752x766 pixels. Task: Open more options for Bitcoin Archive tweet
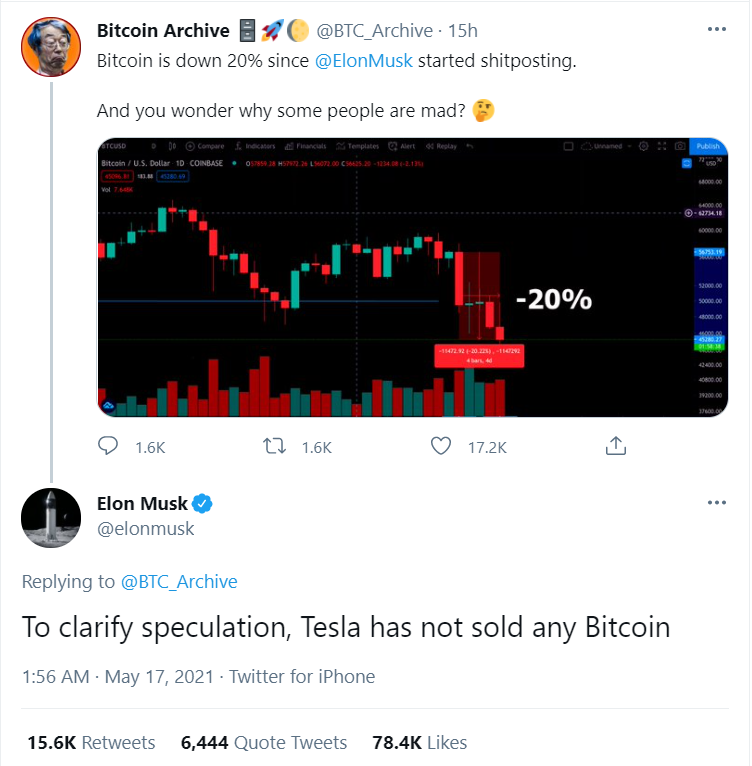point(716,30)
